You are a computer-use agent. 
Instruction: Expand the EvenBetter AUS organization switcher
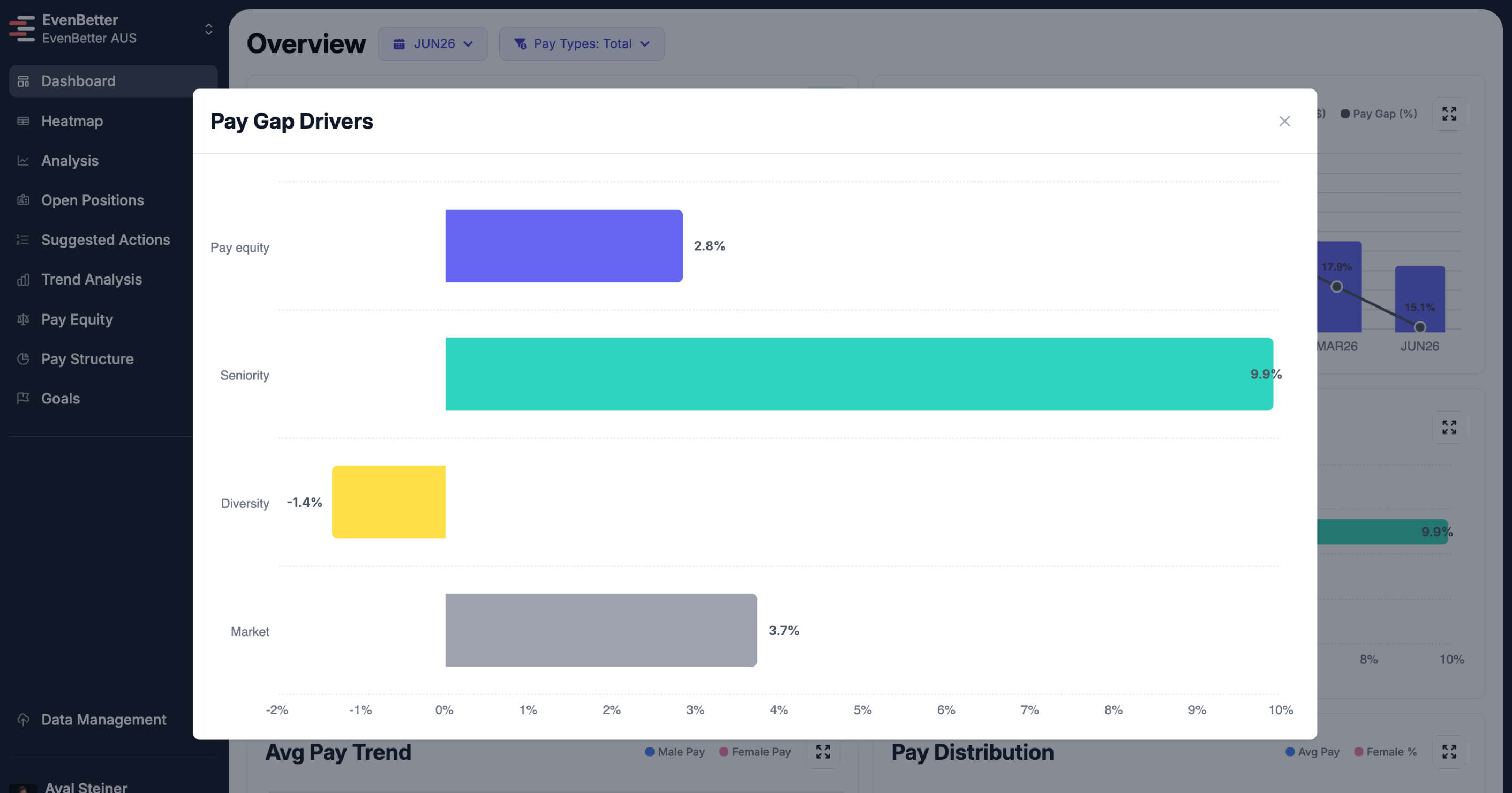[x=208, y=29]
